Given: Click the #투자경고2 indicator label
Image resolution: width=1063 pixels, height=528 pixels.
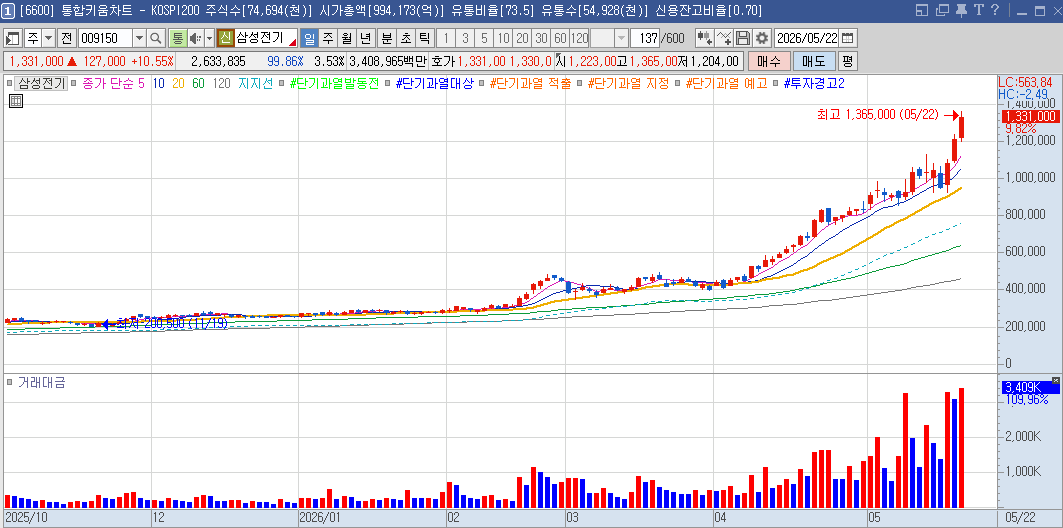Looking at the screenshot, I should pos(814,84).
